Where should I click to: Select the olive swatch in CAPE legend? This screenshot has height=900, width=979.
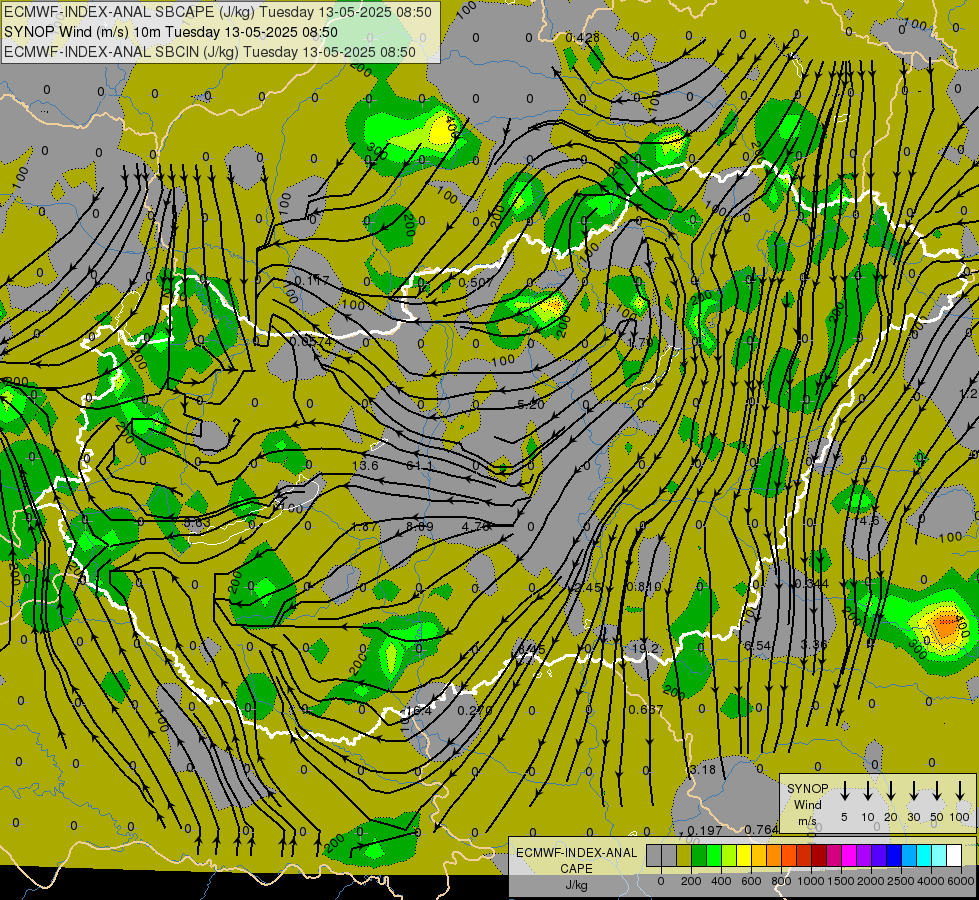point(684,855)
